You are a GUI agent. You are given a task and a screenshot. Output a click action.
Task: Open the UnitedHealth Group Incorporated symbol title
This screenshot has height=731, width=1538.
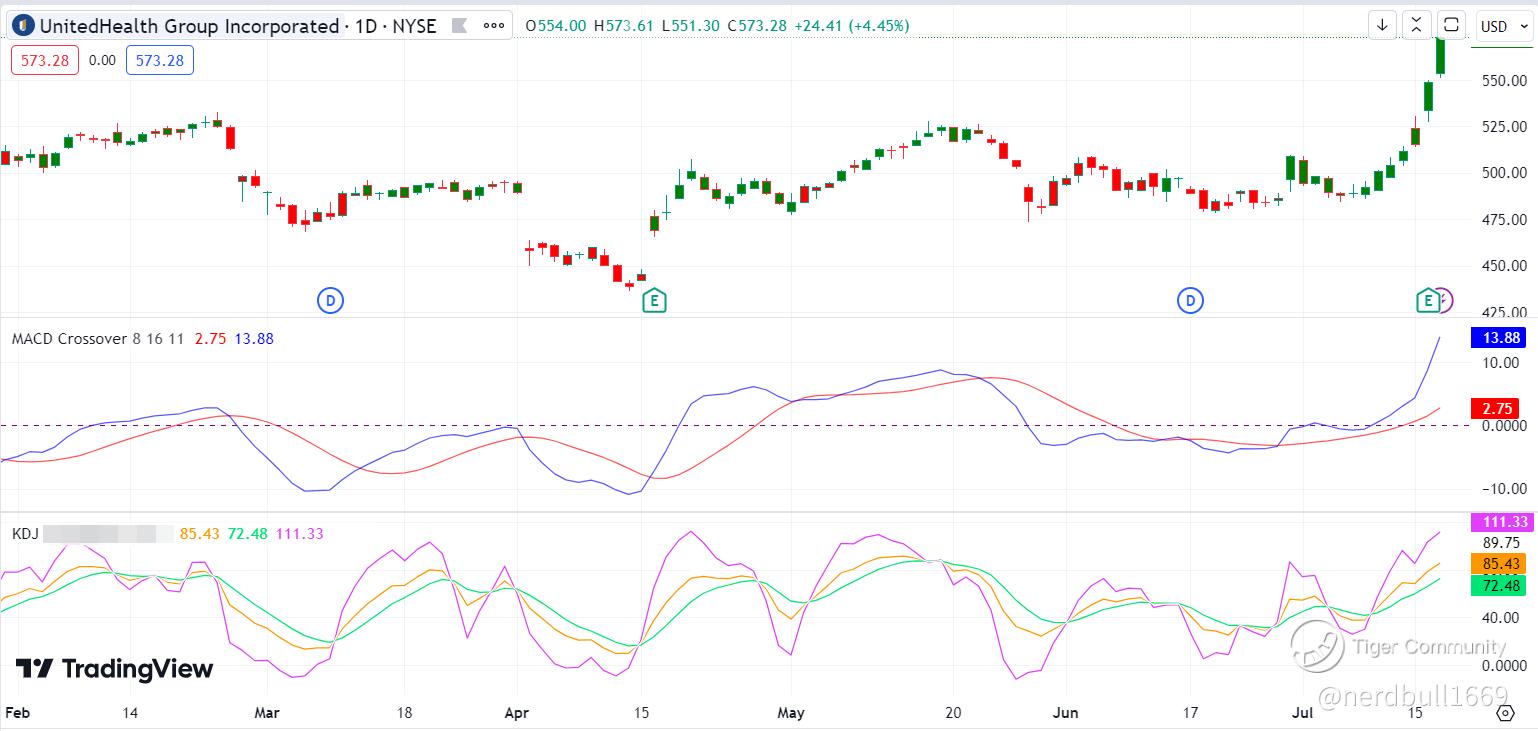coord(189,26)
